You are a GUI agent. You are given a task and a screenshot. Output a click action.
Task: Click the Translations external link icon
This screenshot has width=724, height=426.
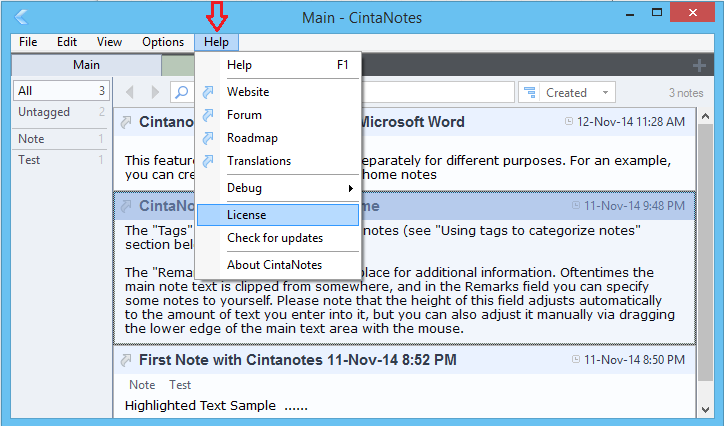(x=208, y=161)
